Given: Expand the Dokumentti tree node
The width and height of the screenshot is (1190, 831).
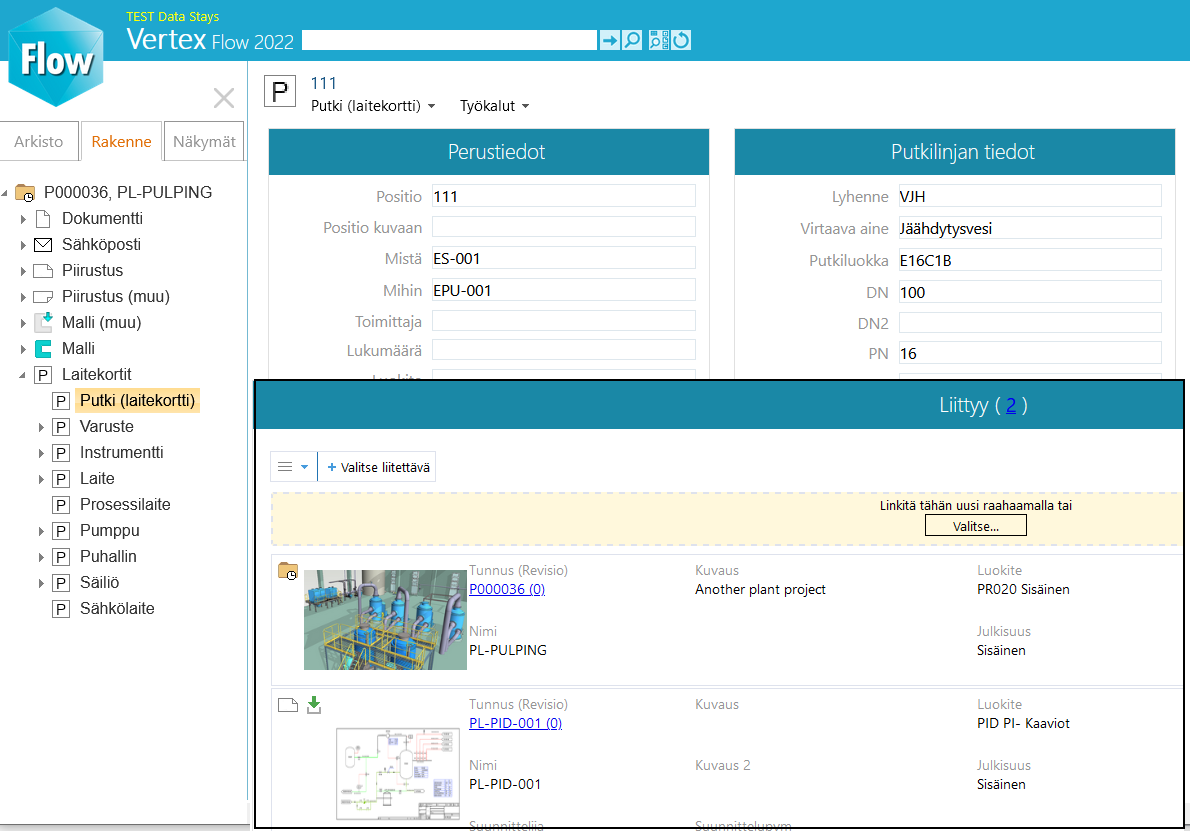Looking at the screenshot, I should tap(23, 219).
